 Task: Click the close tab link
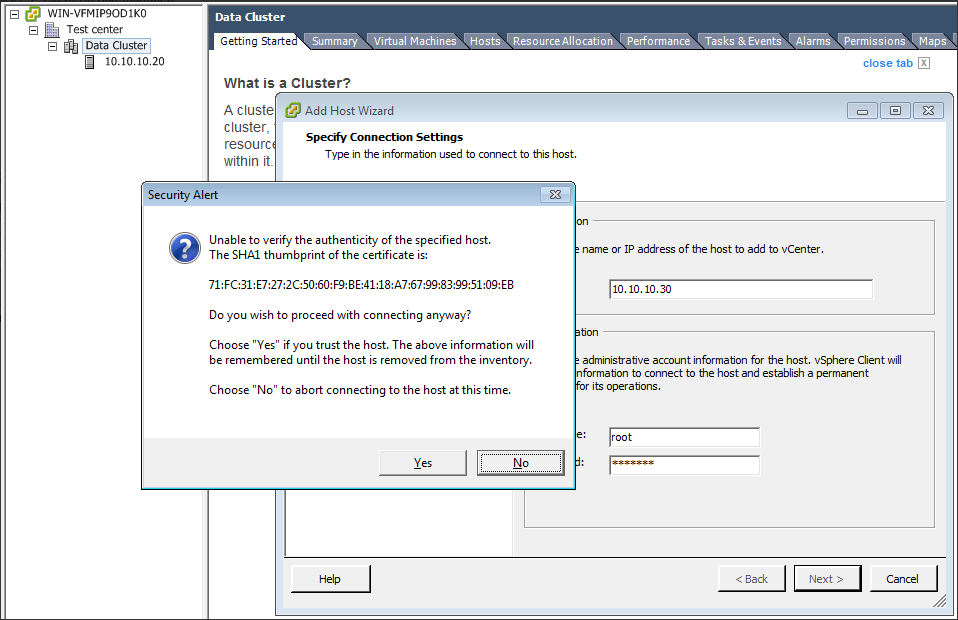click(887, 63)
